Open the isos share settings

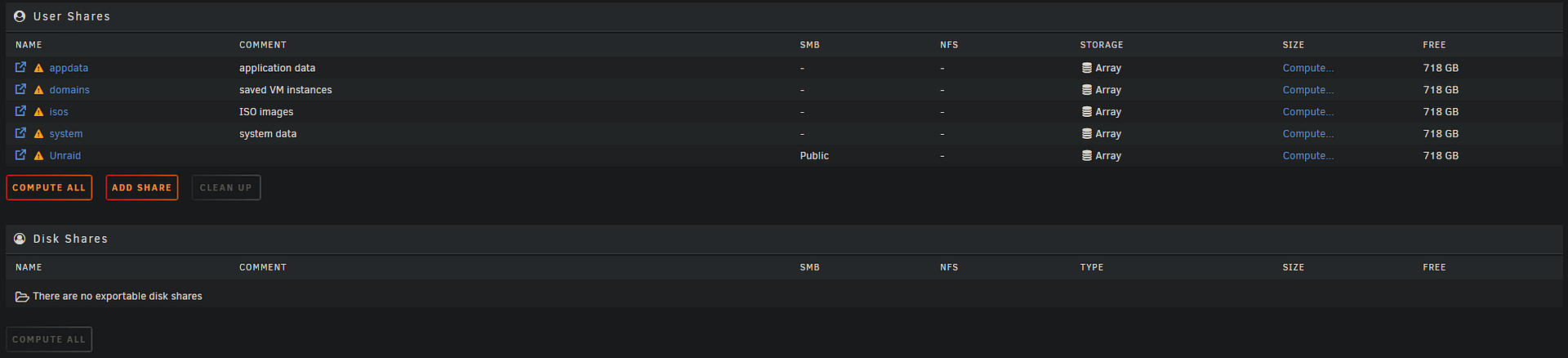click(59, 112)
